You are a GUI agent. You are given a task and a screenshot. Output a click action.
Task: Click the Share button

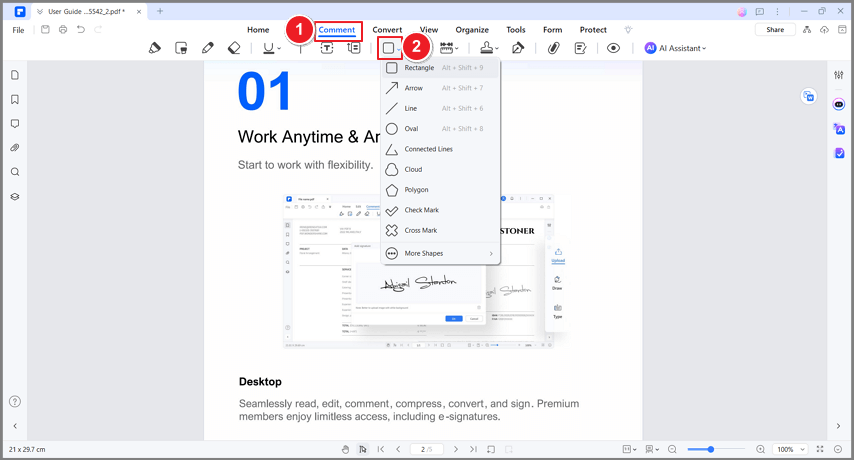tap(775, 30)
